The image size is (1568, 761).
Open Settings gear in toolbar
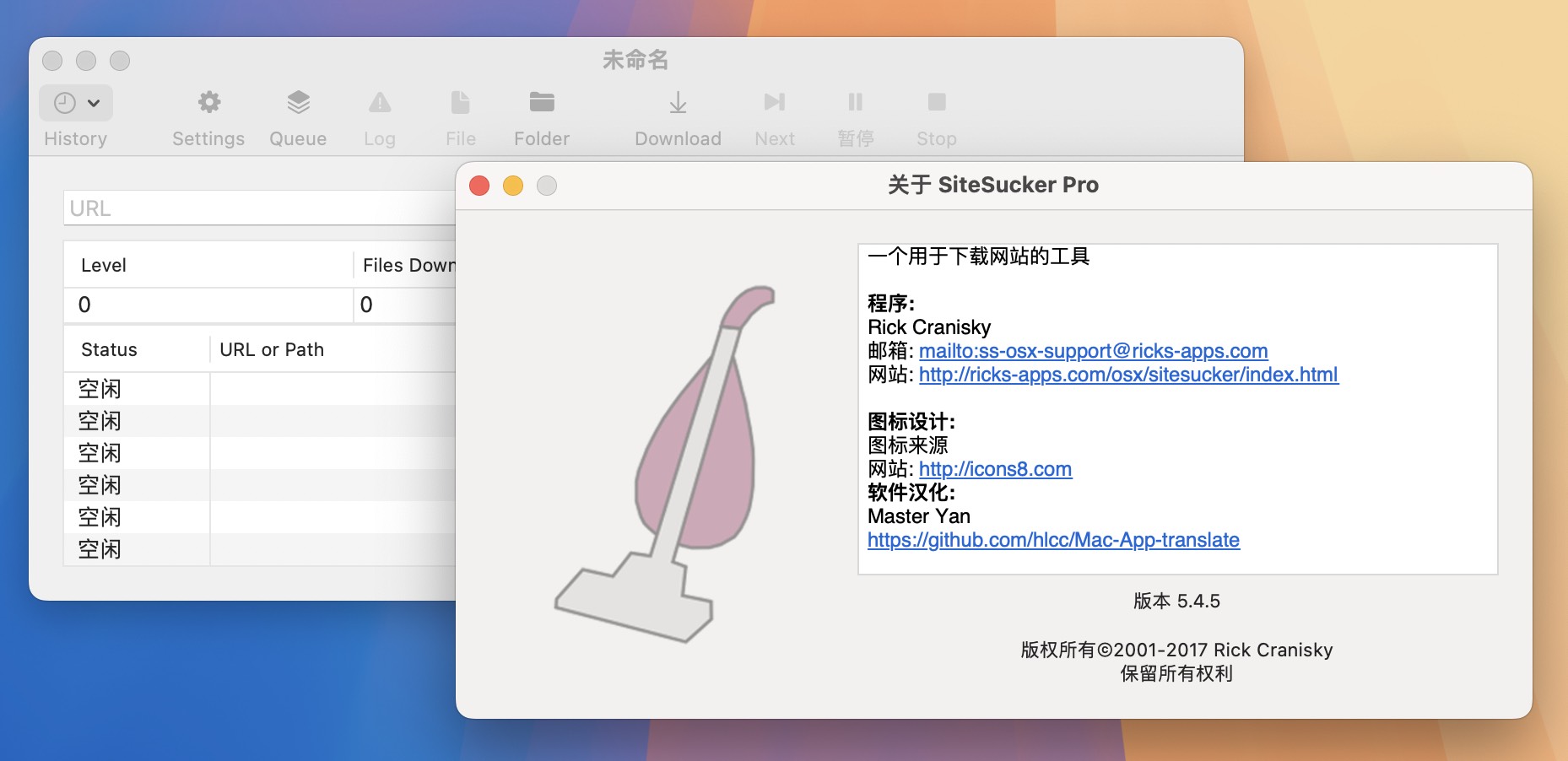208,103
